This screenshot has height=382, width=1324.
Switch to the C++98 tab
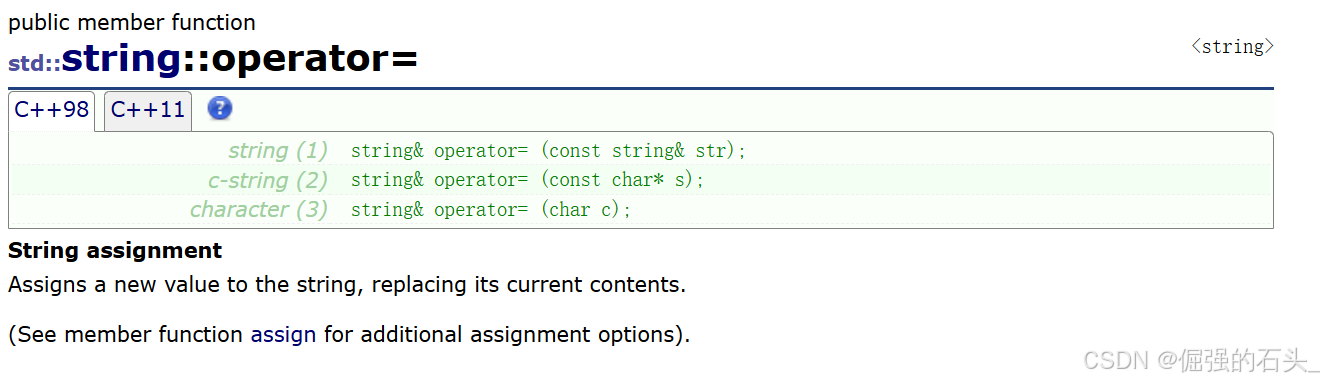(51, 111)
